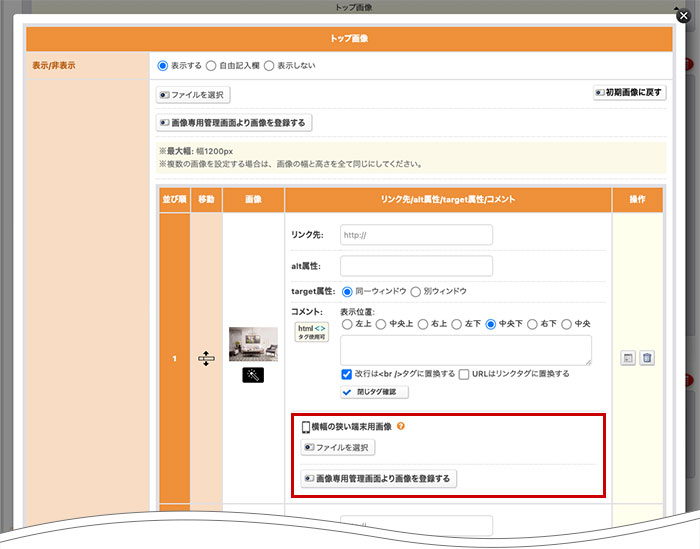Click the save/edit icon beside the trash

tap(629, 358)
